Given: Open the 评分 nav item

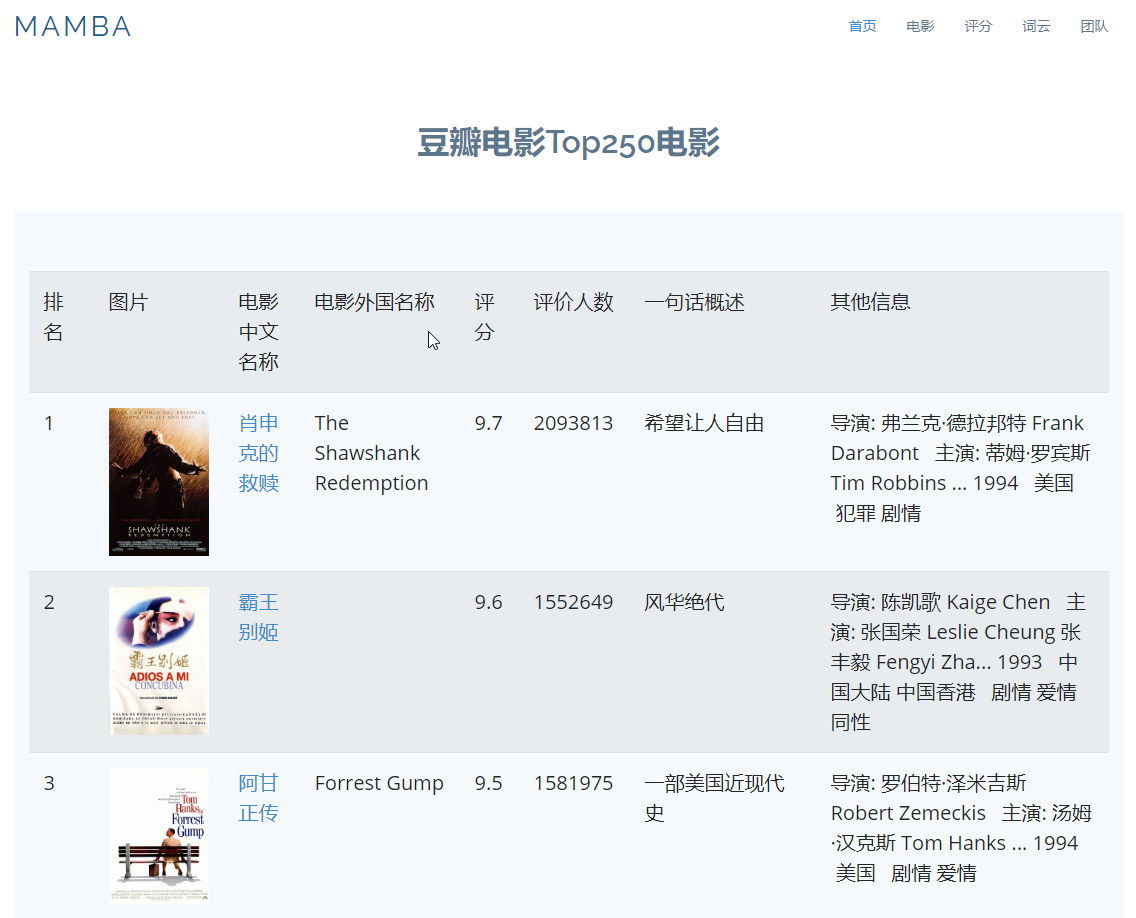Looking at the screenshot, I should pyautogui.click(x=978, y=26).
